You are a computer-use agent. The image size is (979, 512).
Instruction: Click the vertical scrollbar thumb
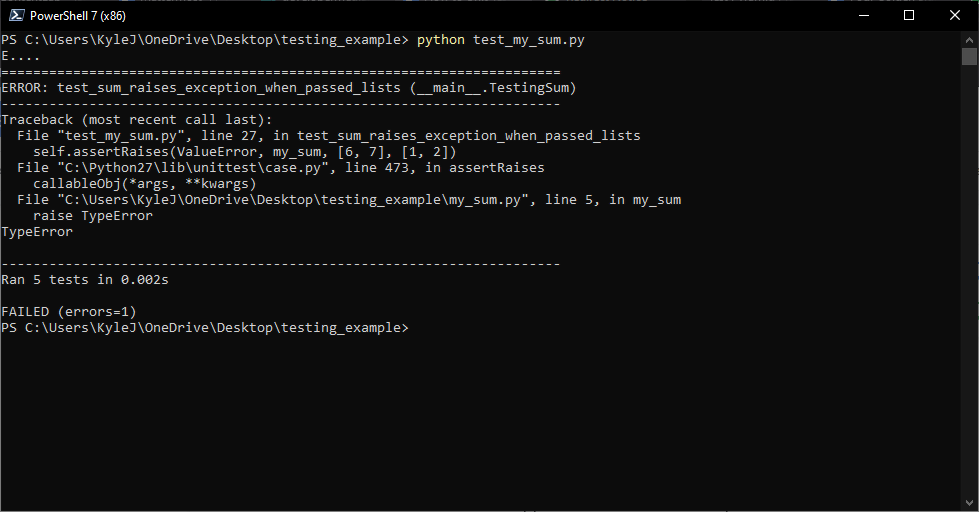969,57
